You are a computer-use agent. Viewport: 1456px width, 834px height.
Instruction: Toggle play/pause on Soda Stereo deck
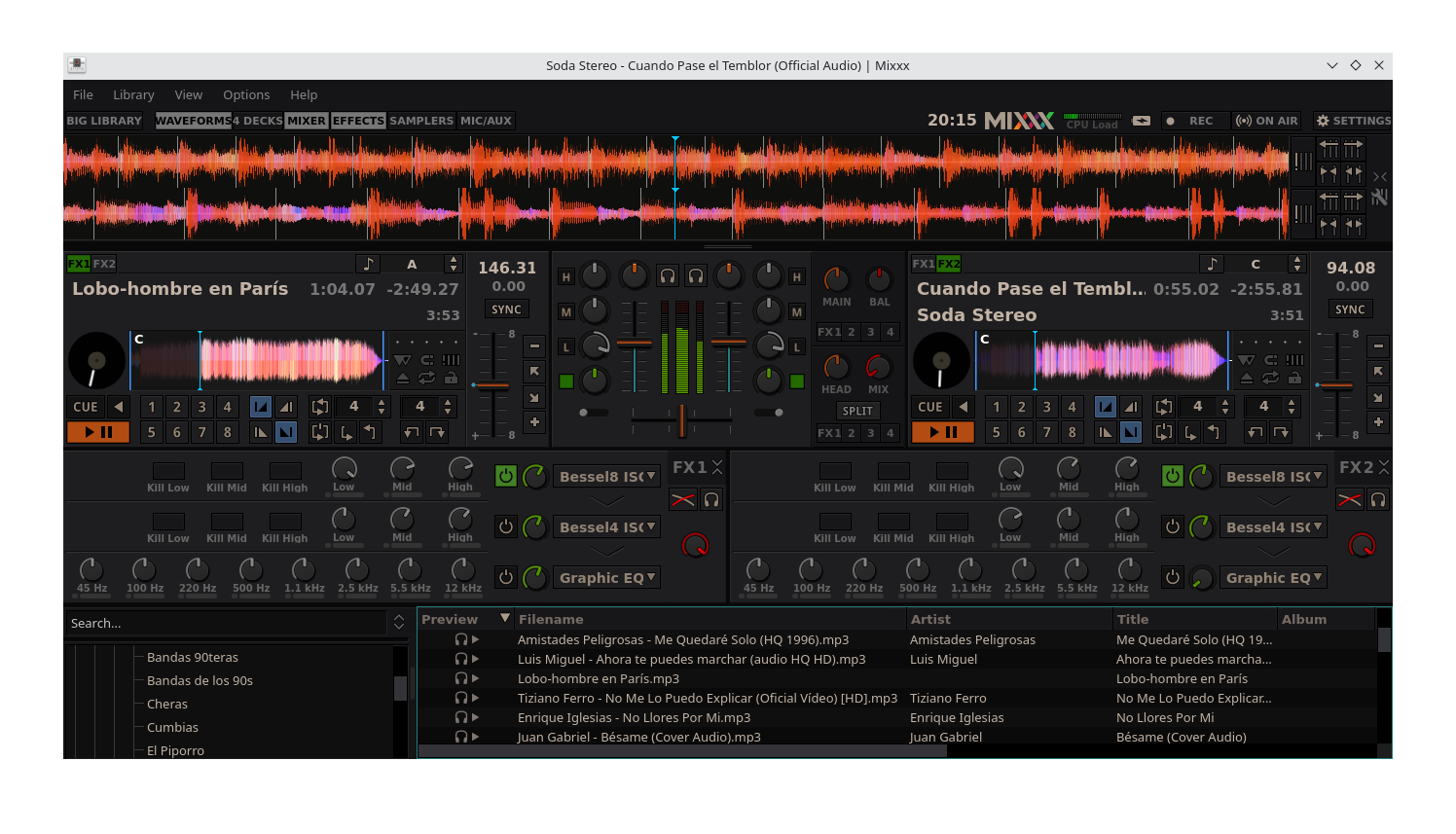click(x=943, y=432)
